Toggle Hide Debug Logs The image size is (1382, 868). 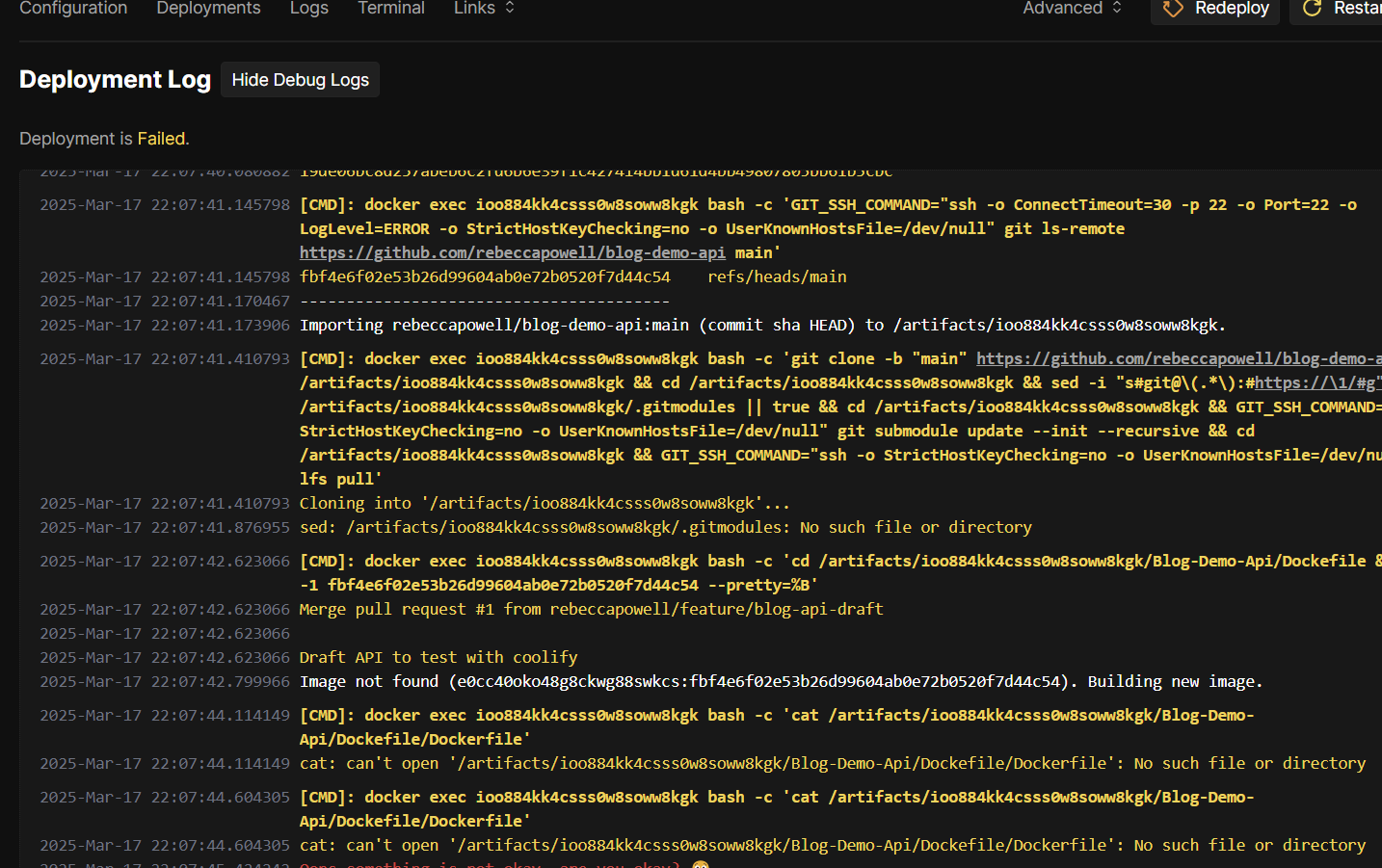[x=299, y=80]
